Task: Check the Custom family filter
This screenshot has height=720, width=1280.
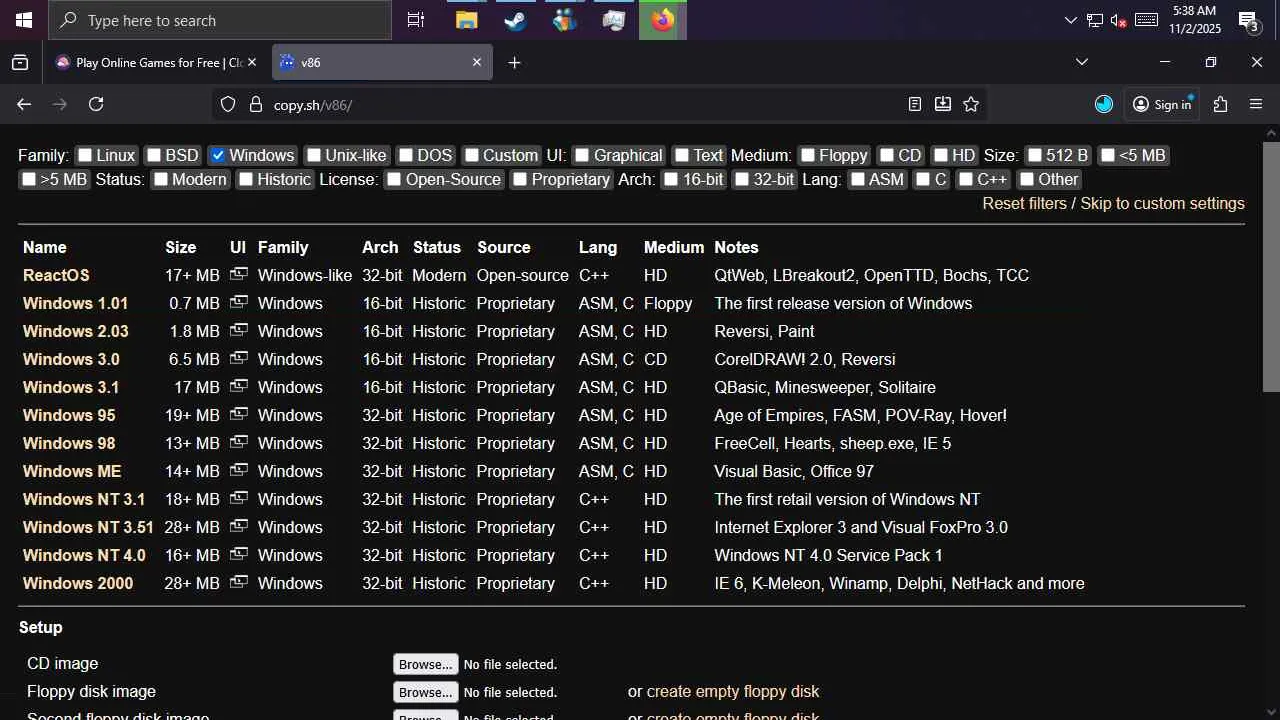Action: pos(472,155)
